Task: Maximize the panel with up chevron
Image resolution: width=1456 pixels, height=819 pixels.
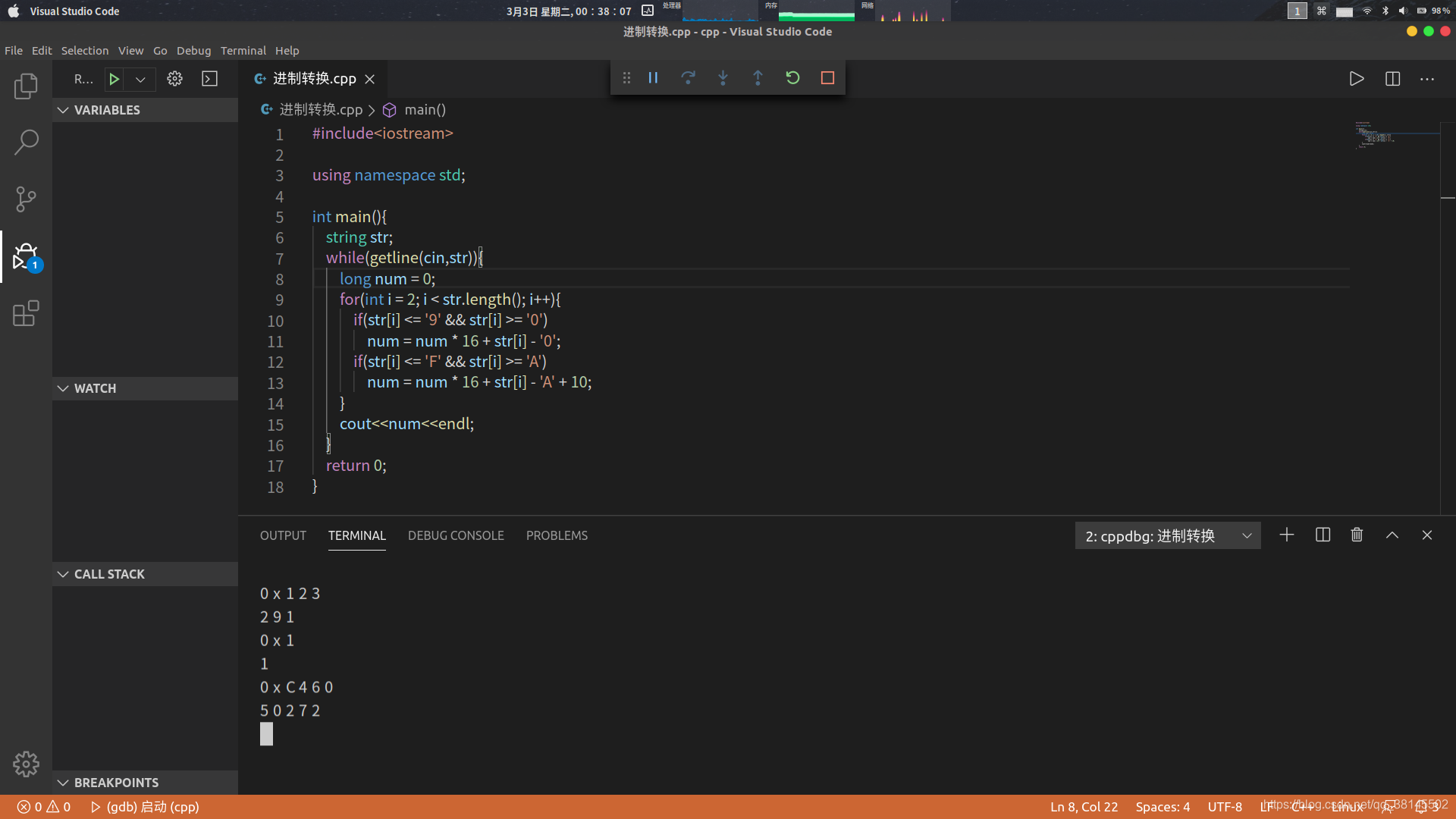Action: coord(1392,535)
